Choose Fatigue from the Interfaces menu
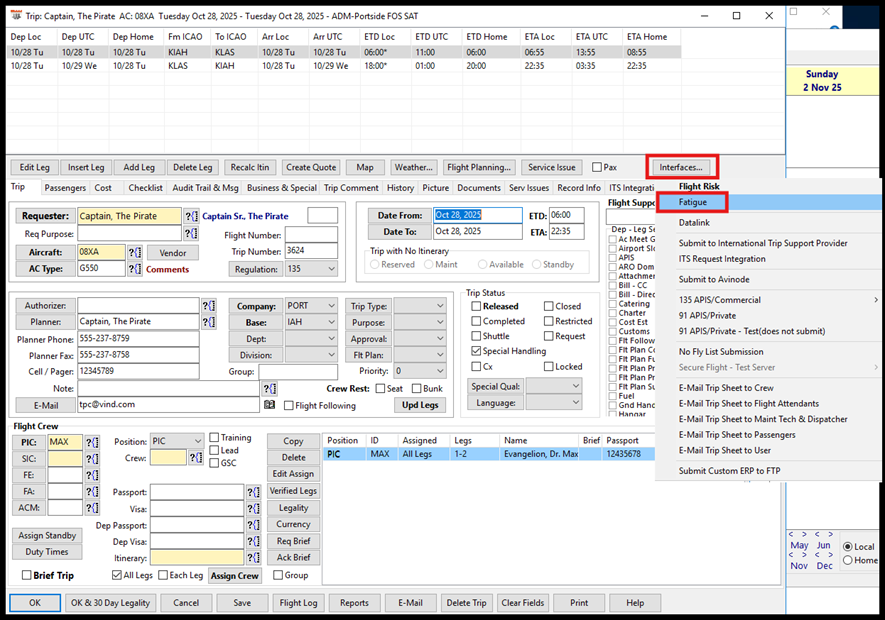The width and height of the screenshot is (885, 620). [693, 203]
